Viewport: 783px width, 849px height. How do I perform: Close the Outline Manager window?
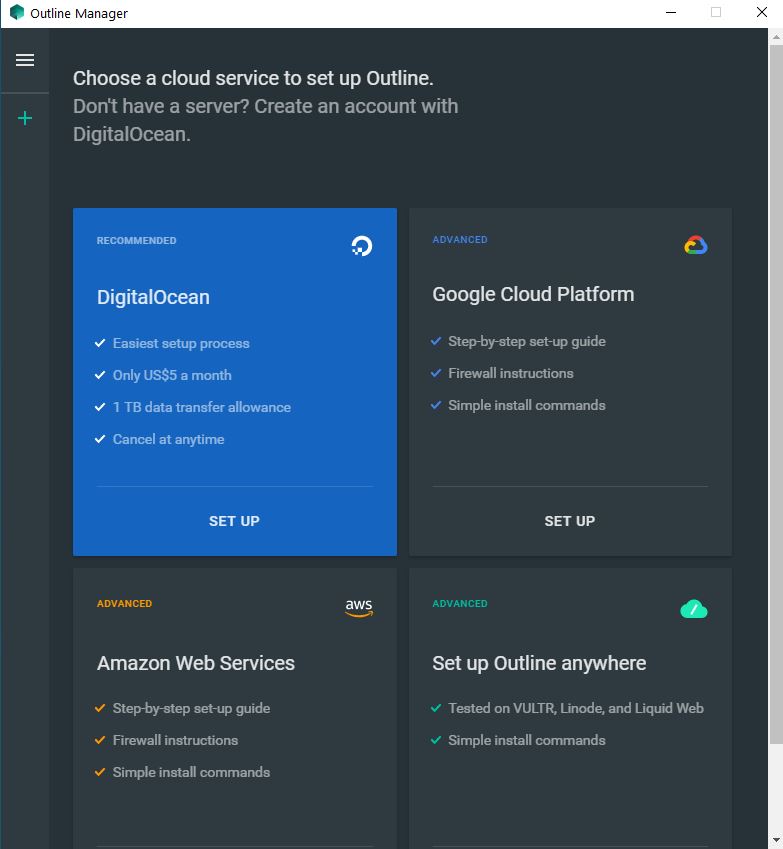tap(761, 12)
